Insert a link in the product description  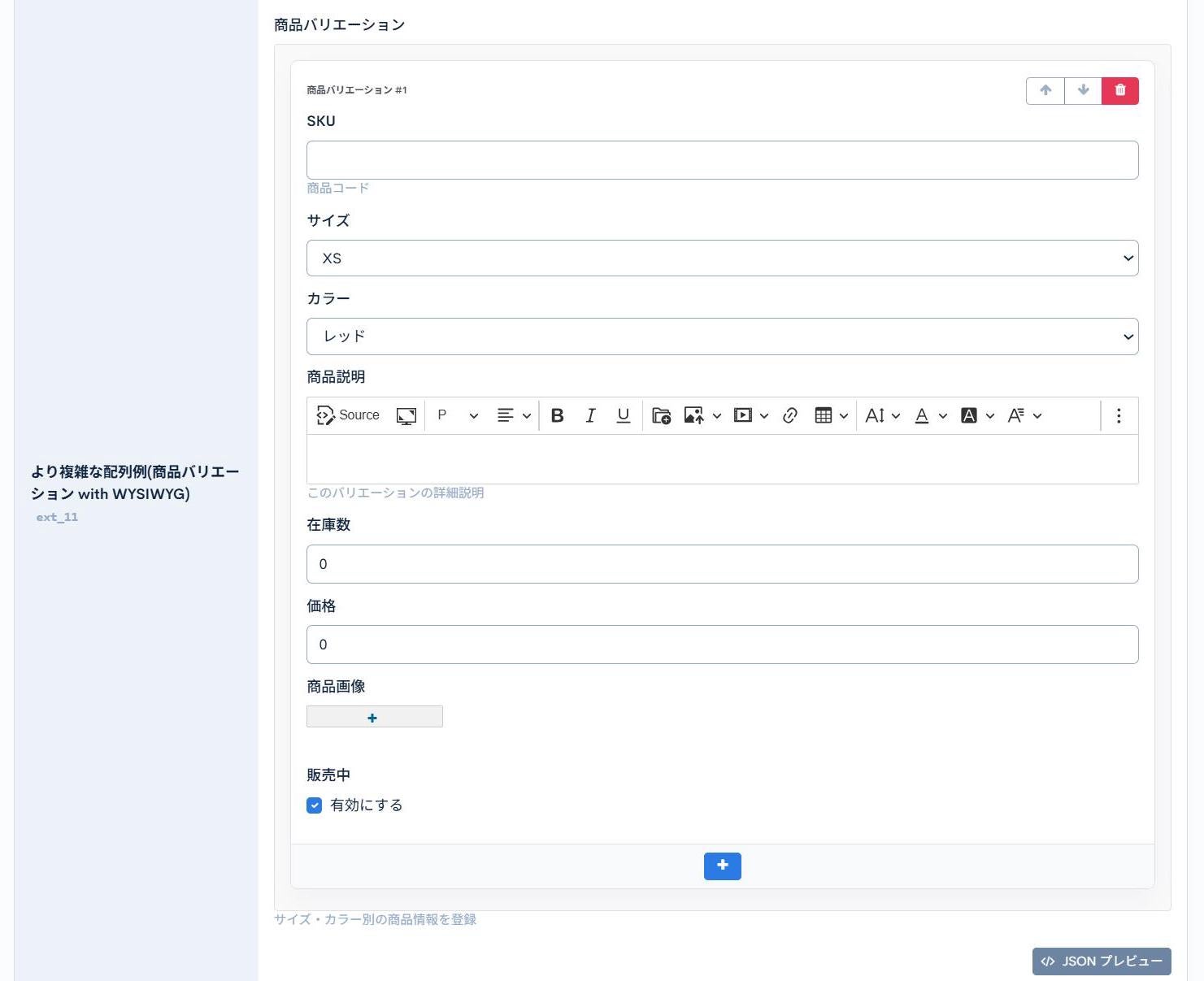click(790, 415)
